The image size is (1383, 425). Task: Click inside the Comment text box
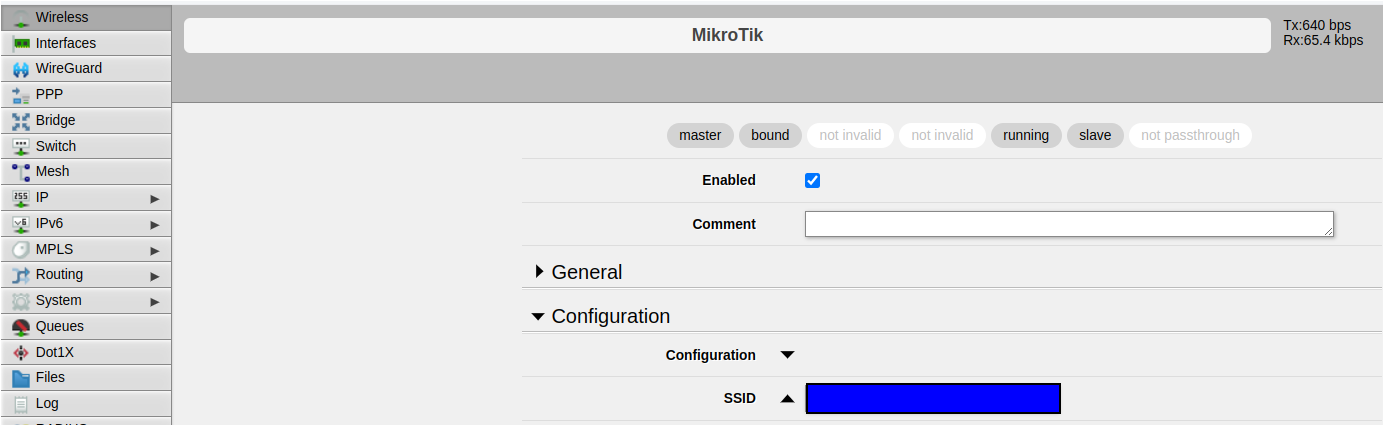pyautogui.click(x=1068, y=224)
